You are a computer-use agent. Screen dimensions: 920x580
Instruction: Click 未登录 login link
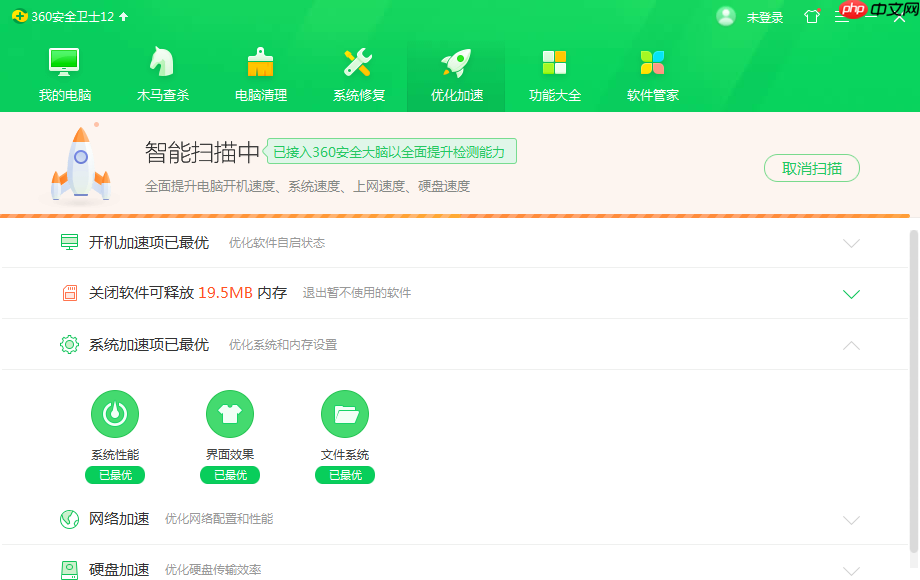click(765, 18)
